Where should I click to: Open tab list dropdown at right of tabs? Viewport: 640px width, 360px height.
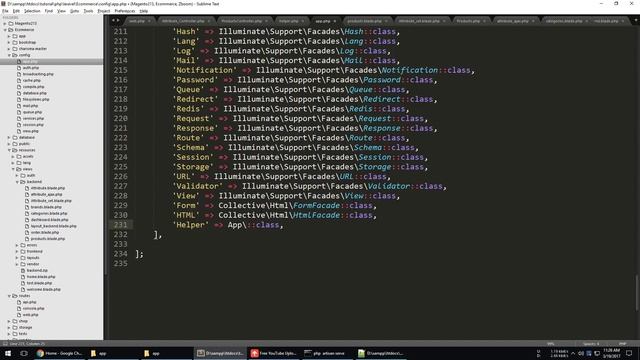click(635, 20)
